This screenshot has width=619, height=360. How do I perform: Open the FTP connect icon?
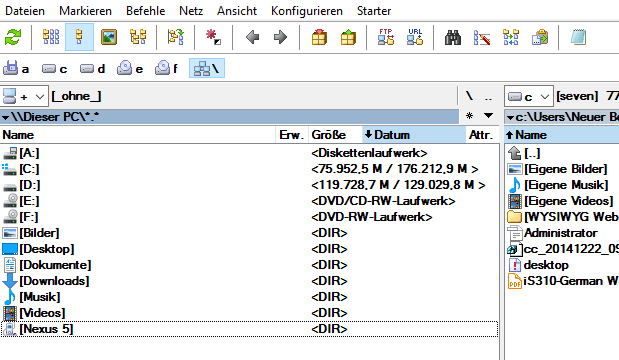point(386,37)
